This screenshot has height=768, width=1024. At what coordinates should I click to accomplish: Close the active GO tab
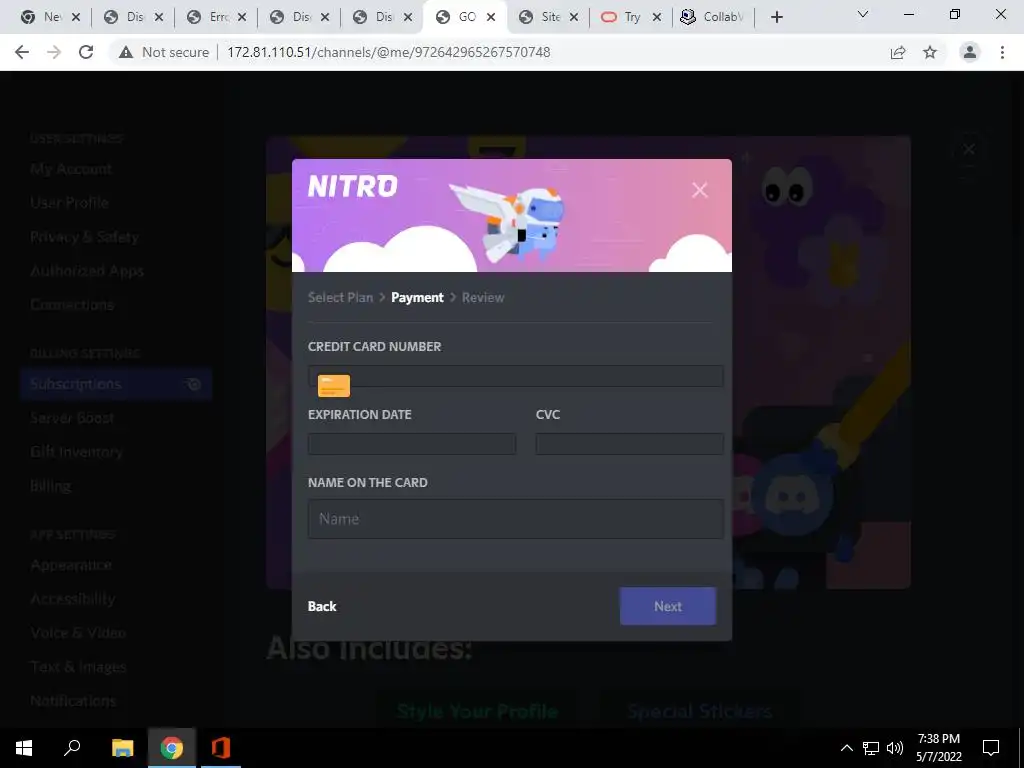tap(491, 17)
